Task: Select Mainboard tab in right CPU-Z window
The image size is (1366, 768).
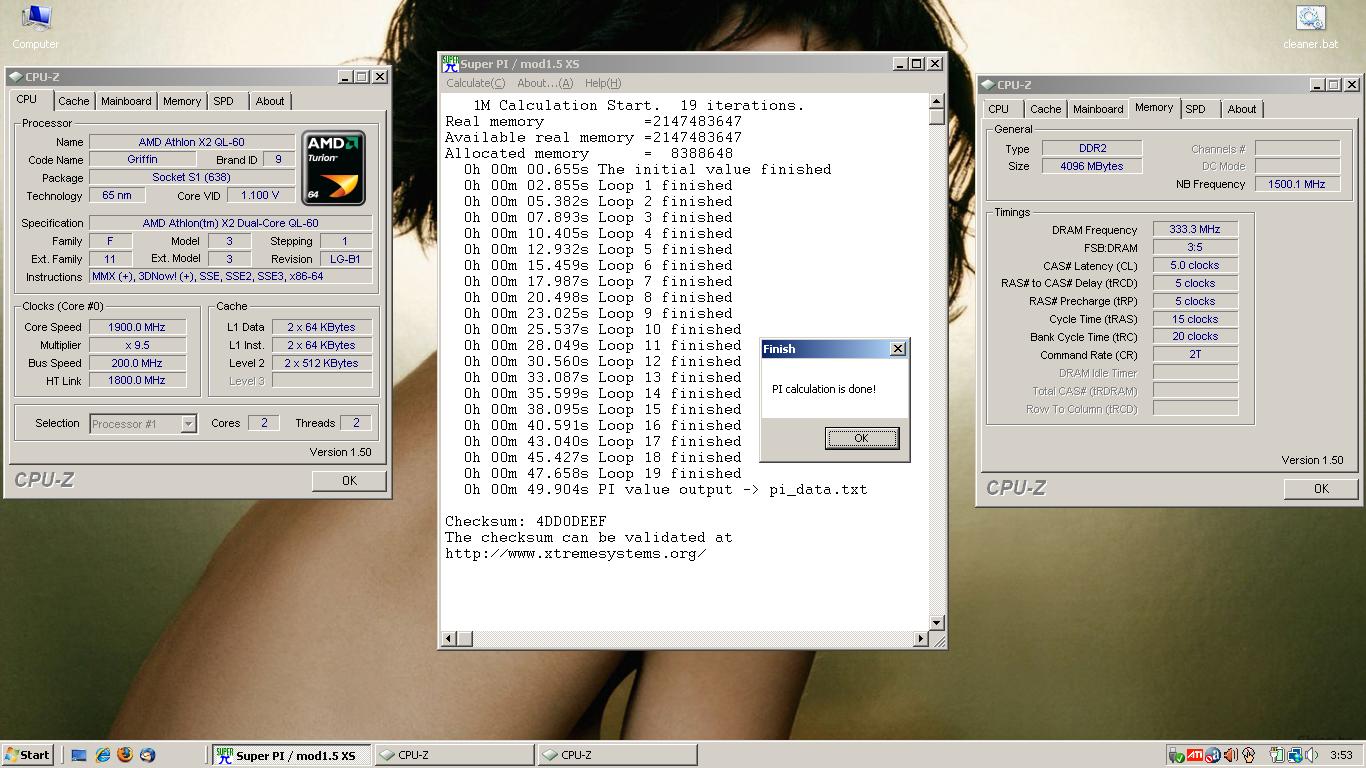Action: (x=1098, y=109)
